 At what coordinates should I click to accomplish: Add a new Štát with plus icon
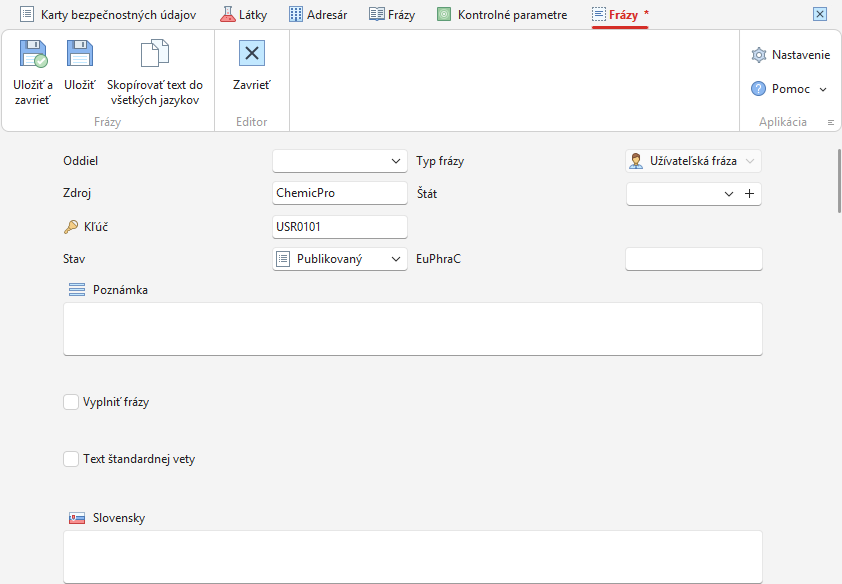[750, 194]
